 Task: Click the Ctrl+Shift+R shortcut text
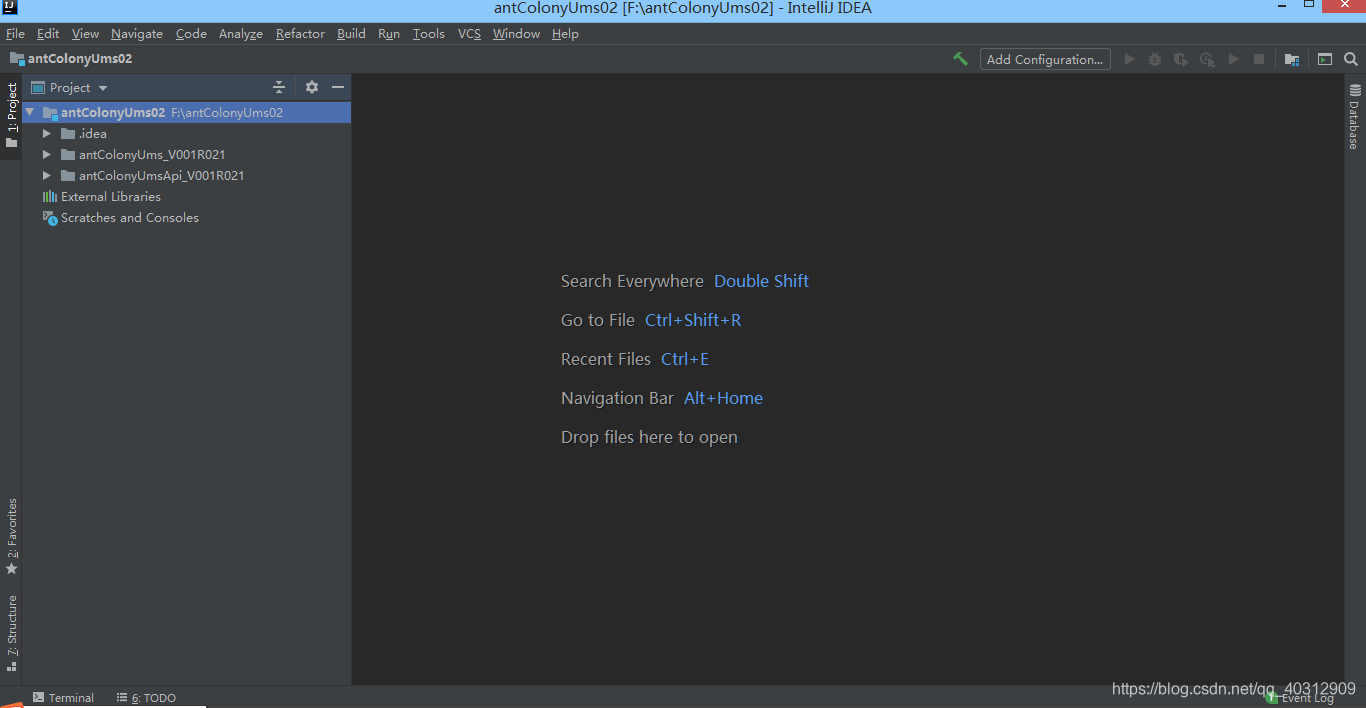(x=693, y=320)
